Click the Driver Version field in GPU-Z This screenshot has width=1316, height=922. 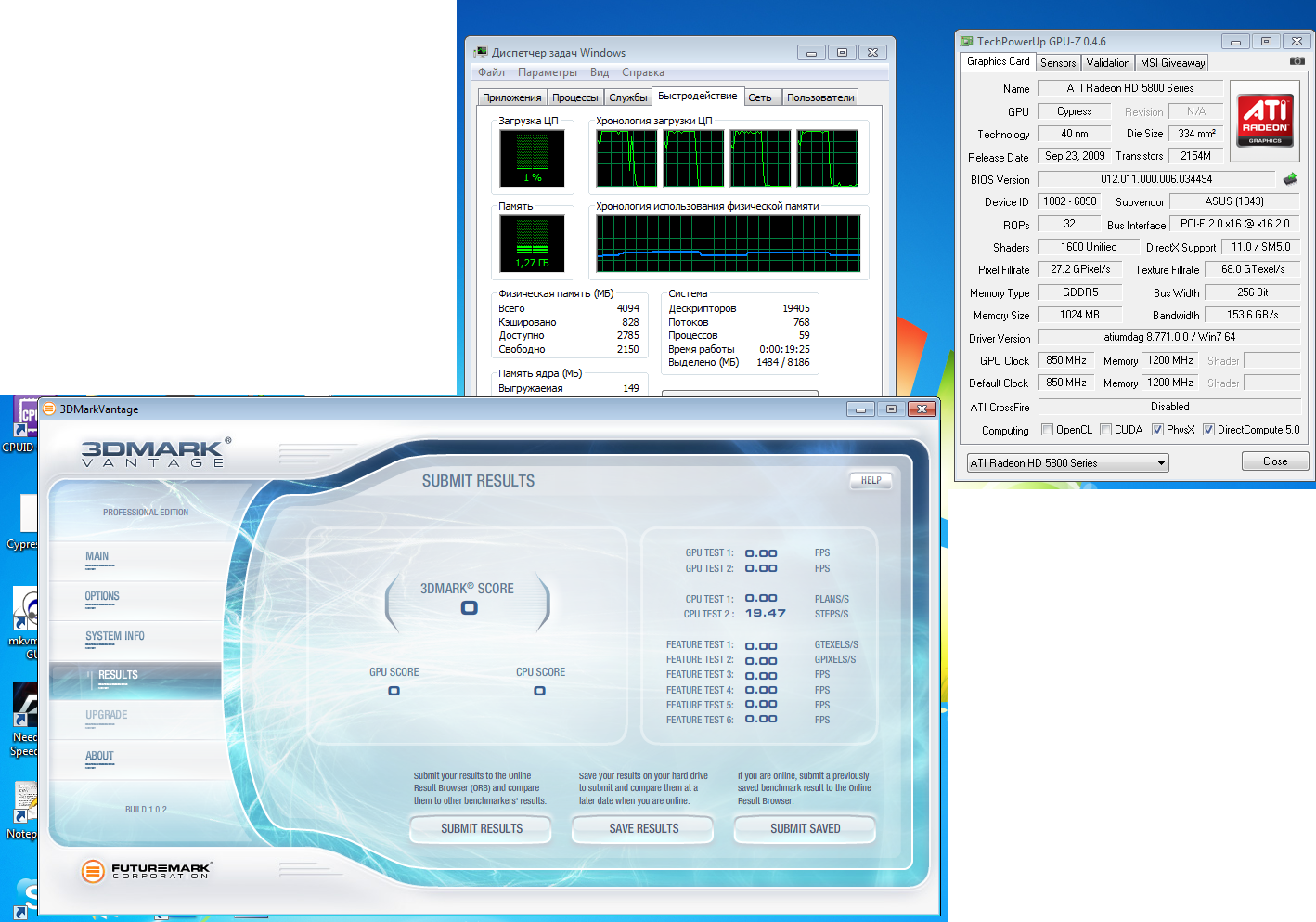pos(1169,337)
